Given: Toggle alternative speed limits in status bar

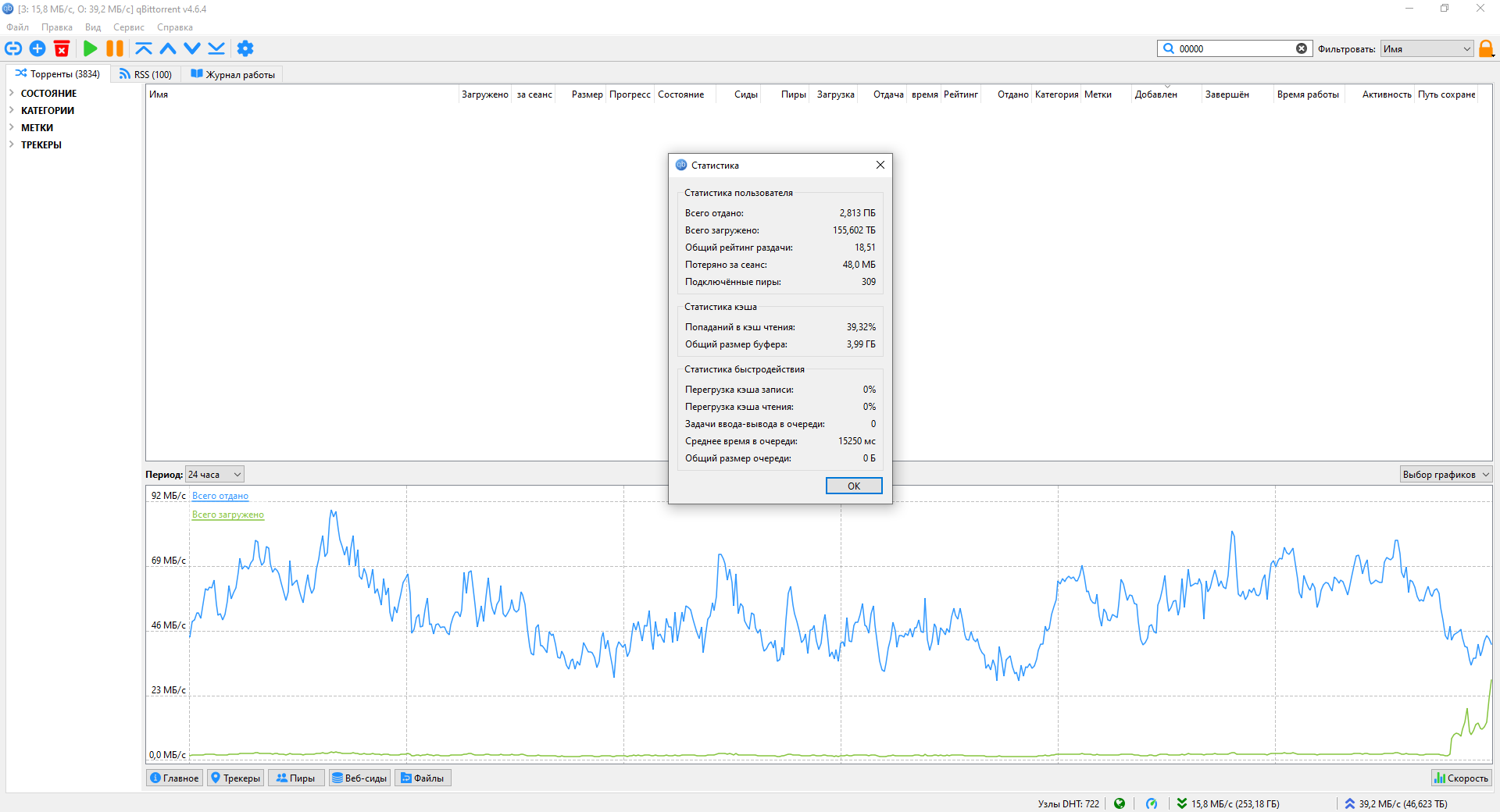Looking at the screenshot, I should click(1152, 803).
